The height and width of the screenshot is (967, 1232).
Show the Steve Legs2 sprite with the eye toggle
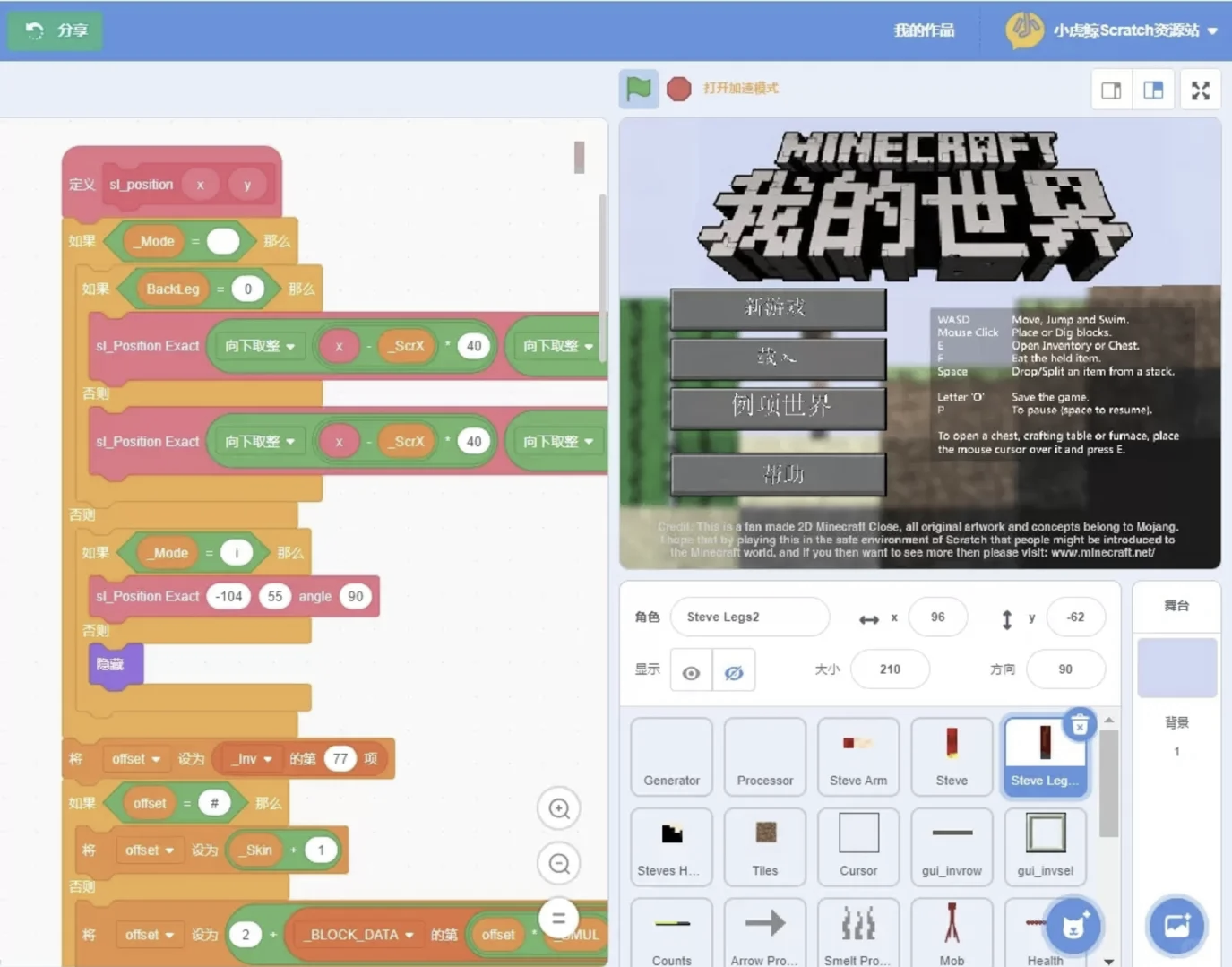click(690, 669)
